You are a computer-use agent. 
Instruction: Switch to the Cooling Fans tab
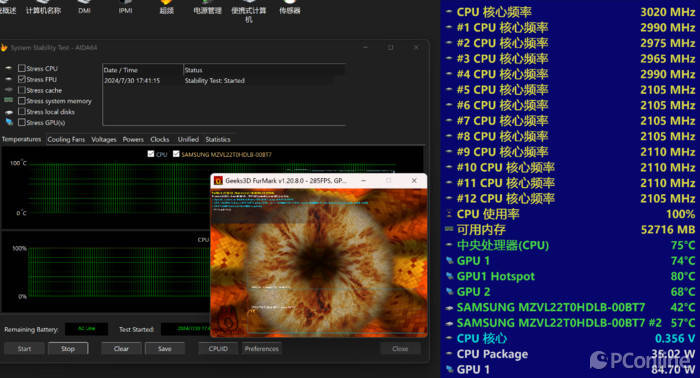pos(66,139)
